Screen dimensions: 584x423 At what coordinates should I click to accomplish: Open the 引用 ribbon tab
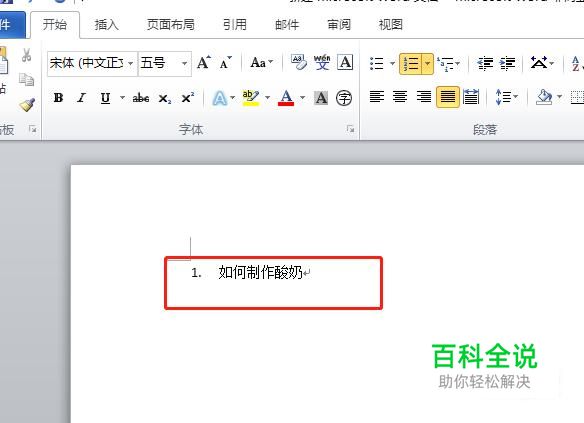point(235,25)
